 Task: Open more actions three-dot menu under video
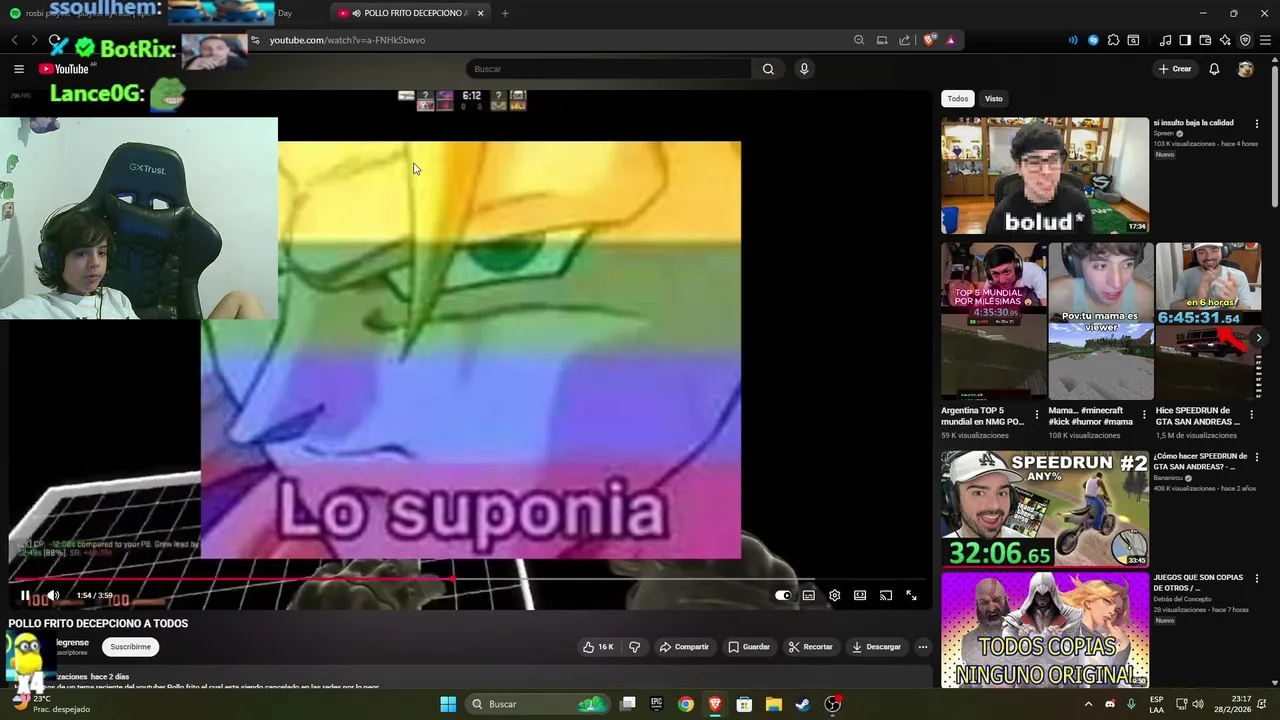click(x=922, y=647)
